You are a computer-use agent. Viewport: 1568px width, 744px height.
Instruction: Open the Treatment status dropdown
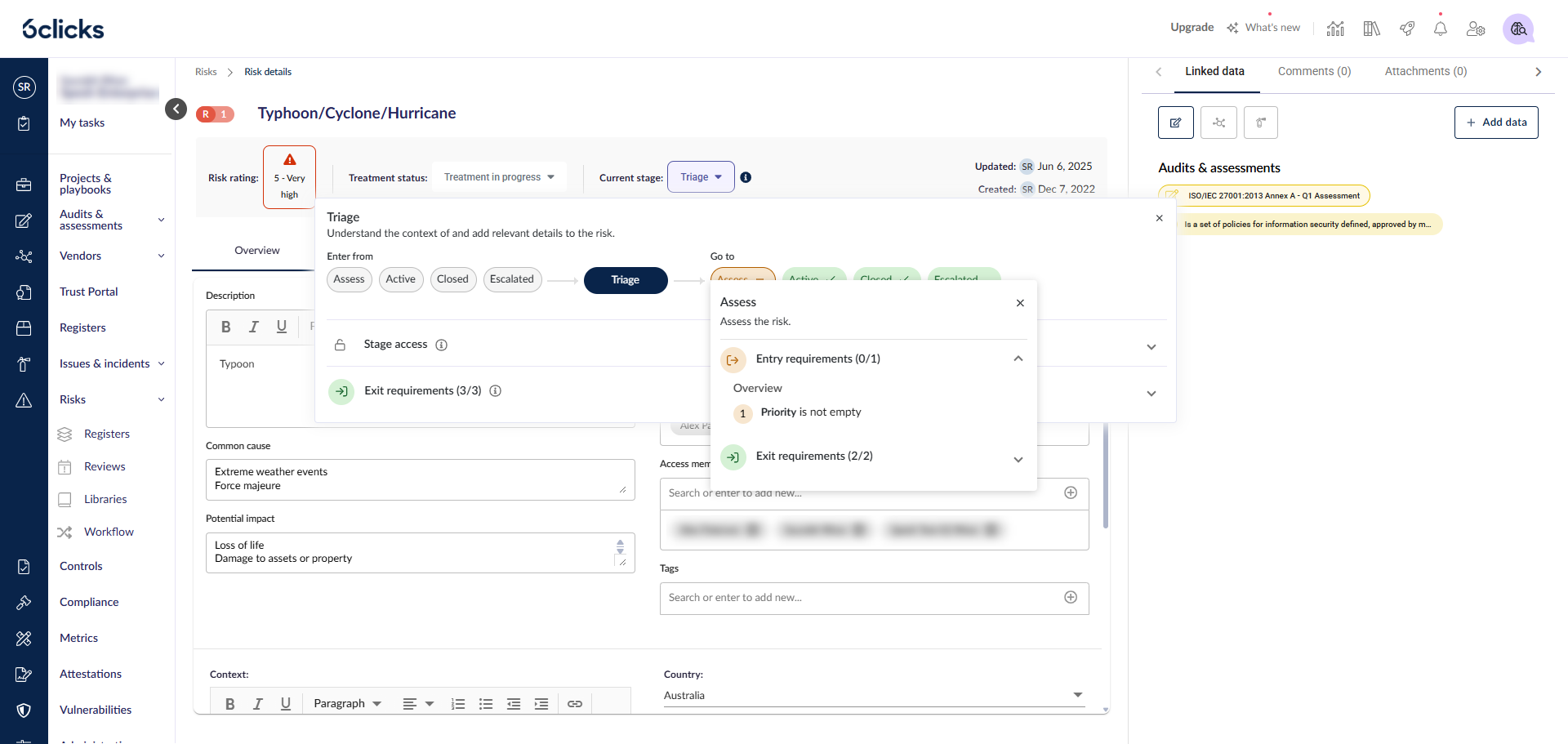click(499, 177)
